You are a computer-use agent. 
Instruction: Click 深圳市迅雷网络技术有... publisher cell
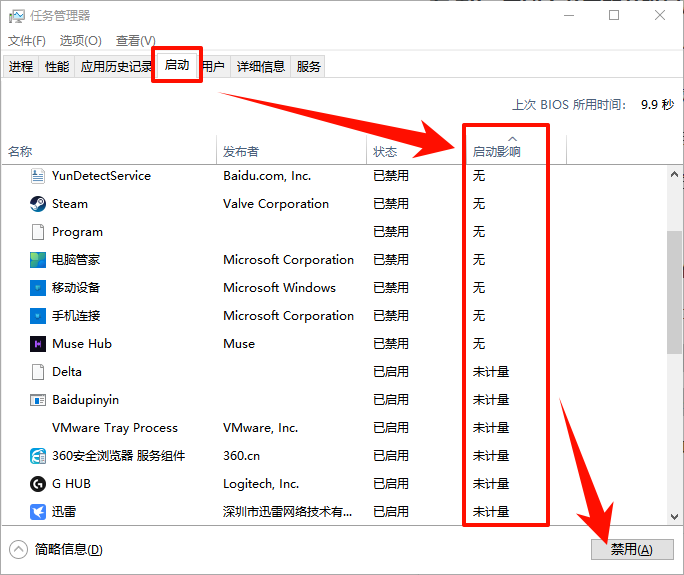(287, 512)
